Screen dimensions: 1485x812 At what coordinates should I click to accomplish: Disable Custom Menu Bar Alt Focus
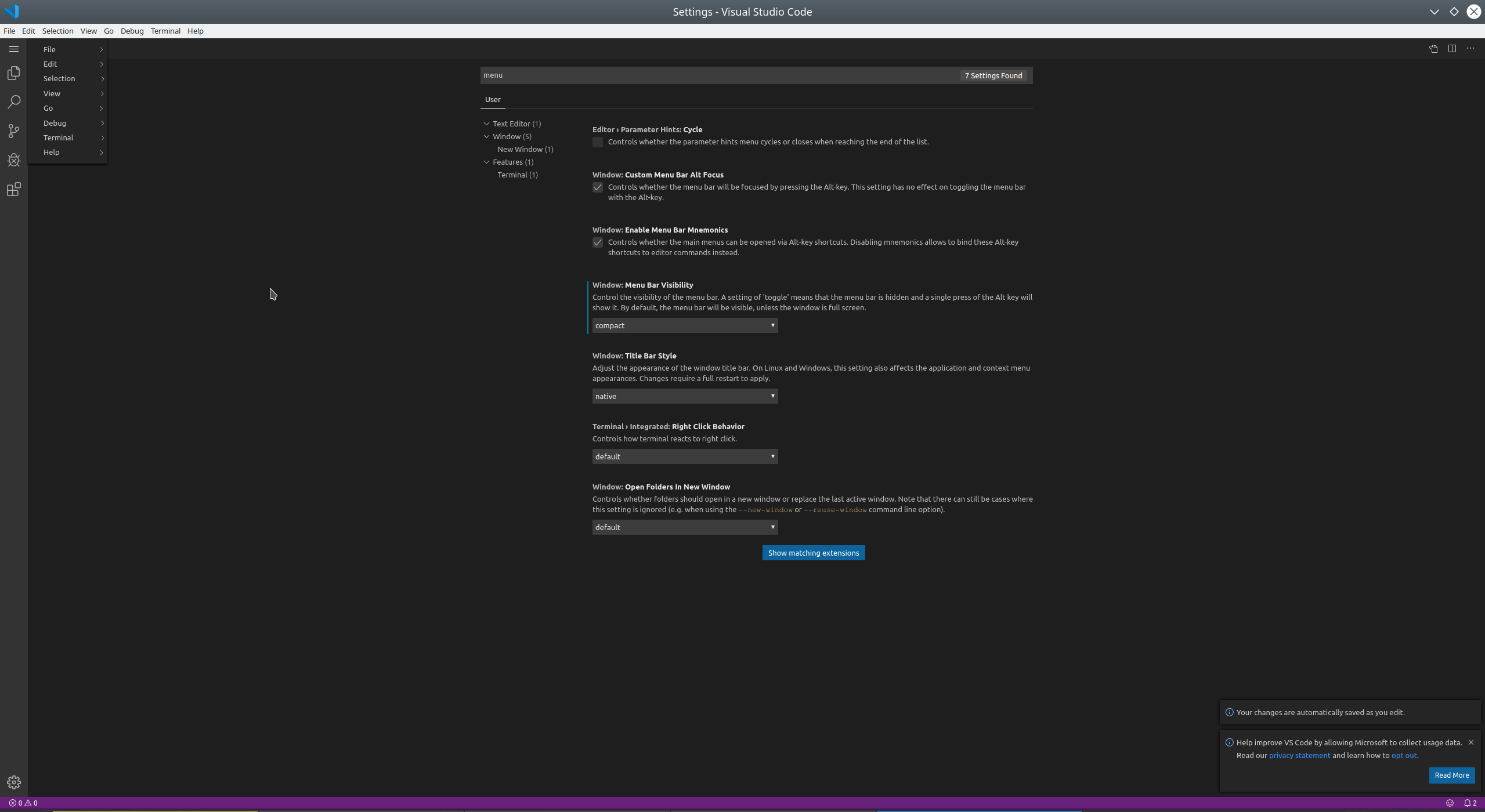(597, 187)
